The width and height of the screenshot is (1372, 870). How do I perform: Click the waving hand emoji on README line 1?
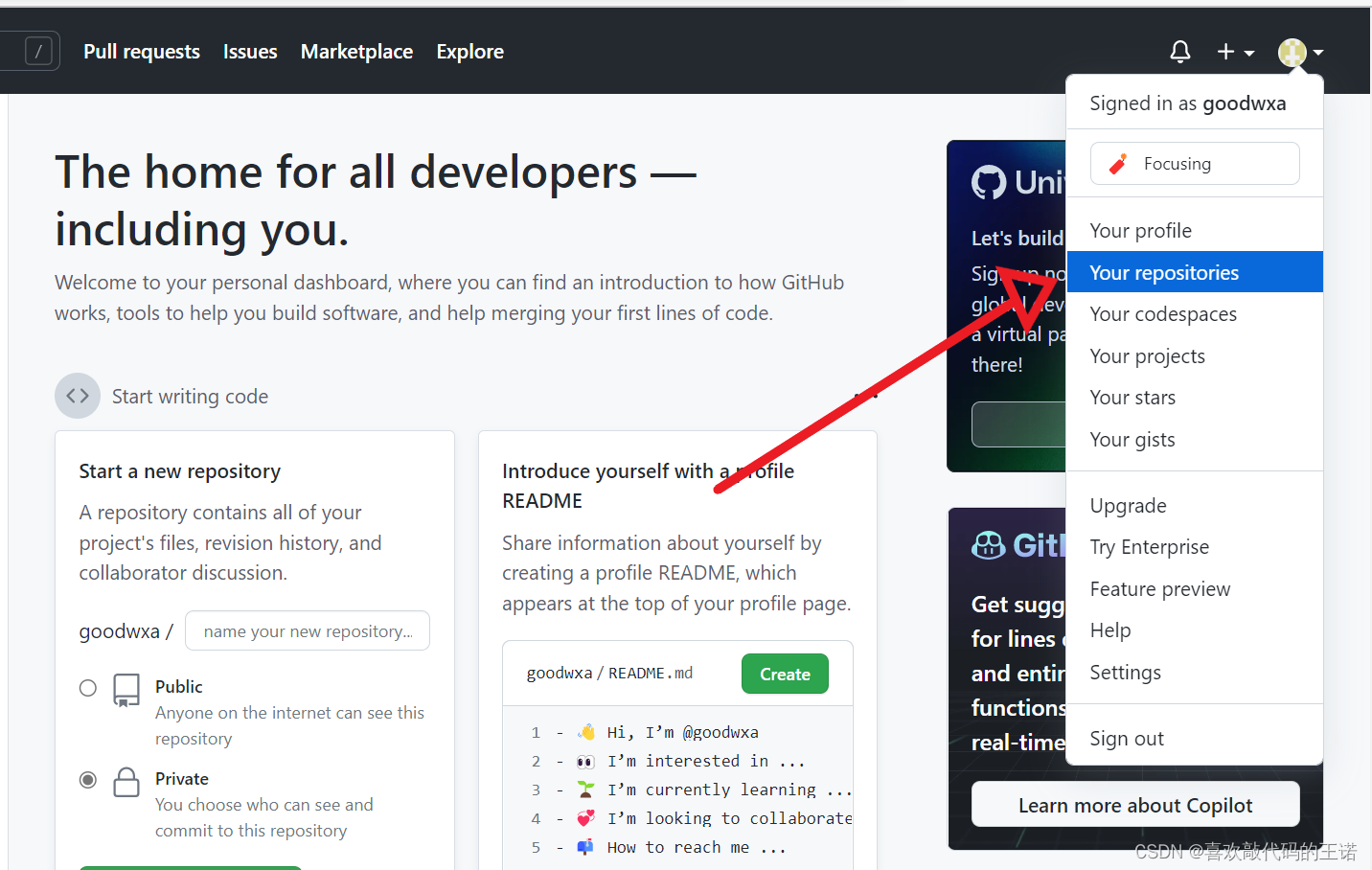[x=586, y=732]
